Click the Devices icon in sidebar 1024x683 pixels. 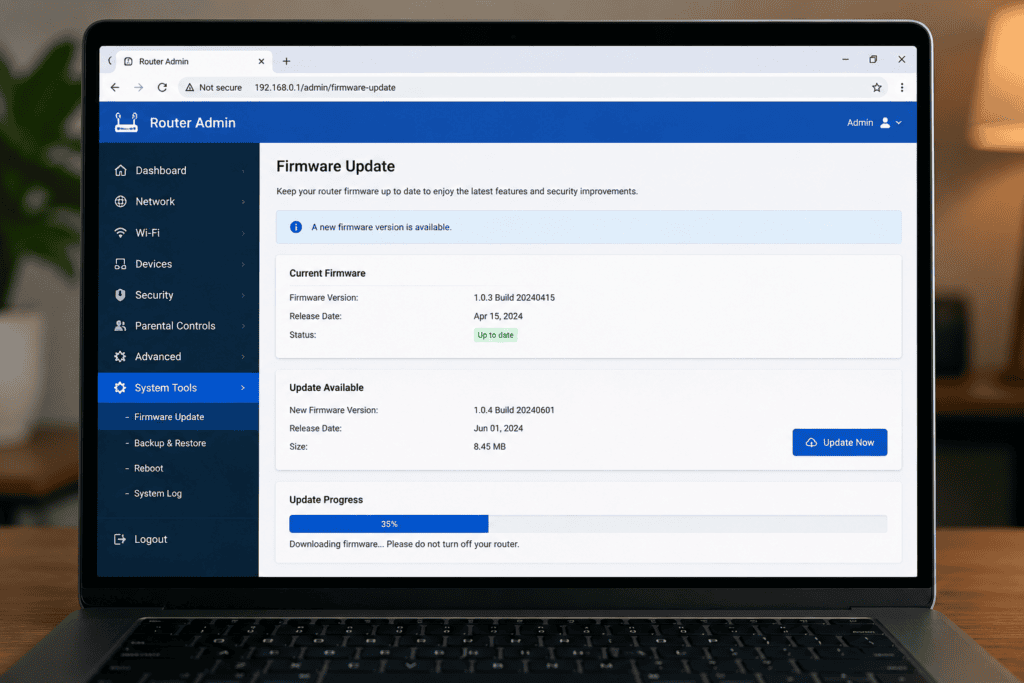(x=120, y=264)
